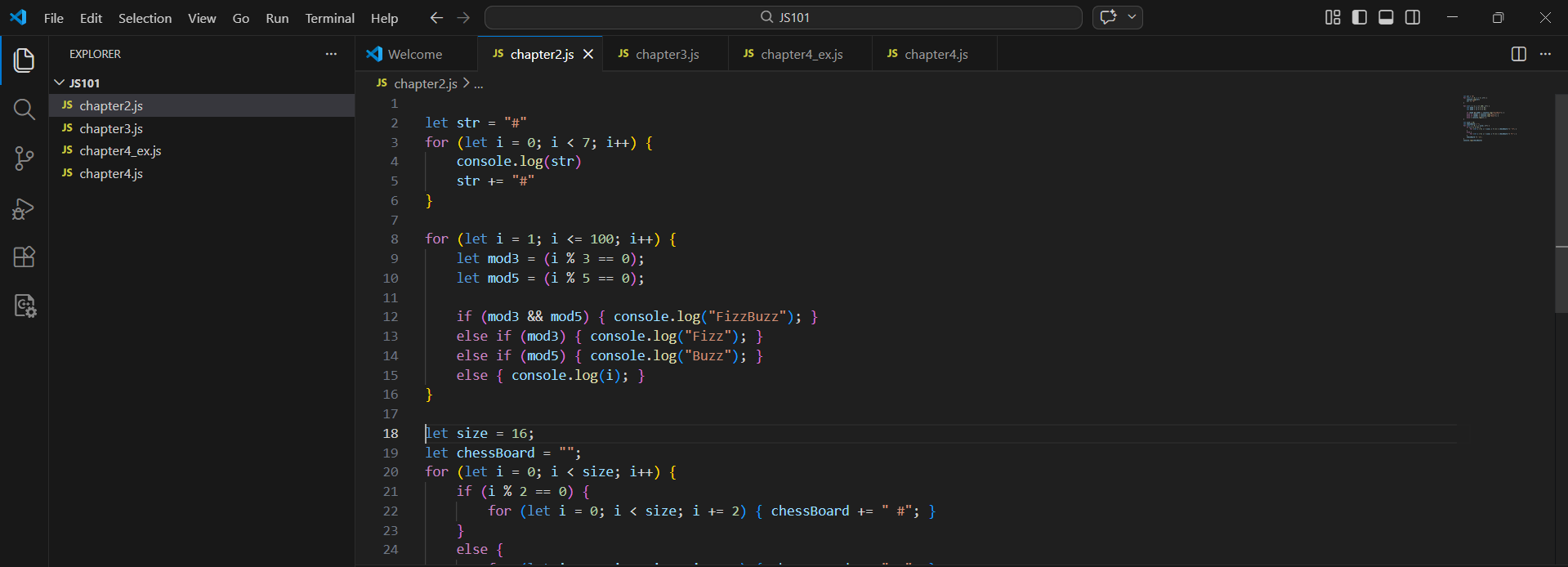1568x567 pixels.
Task: Select chapter2.js in the Explorer tree
Action: (x=202, y=105)
